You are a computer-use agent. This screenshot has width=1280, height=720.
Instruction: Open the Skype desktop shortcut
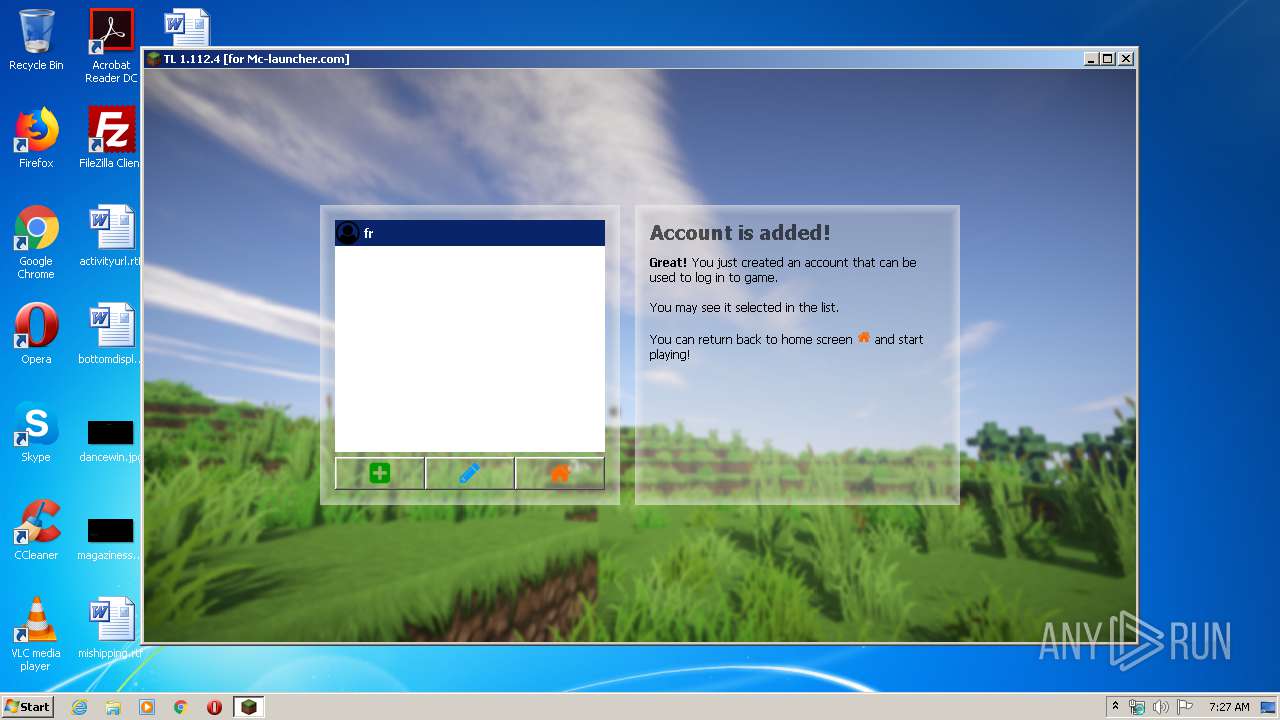click(x=36, y=432)
